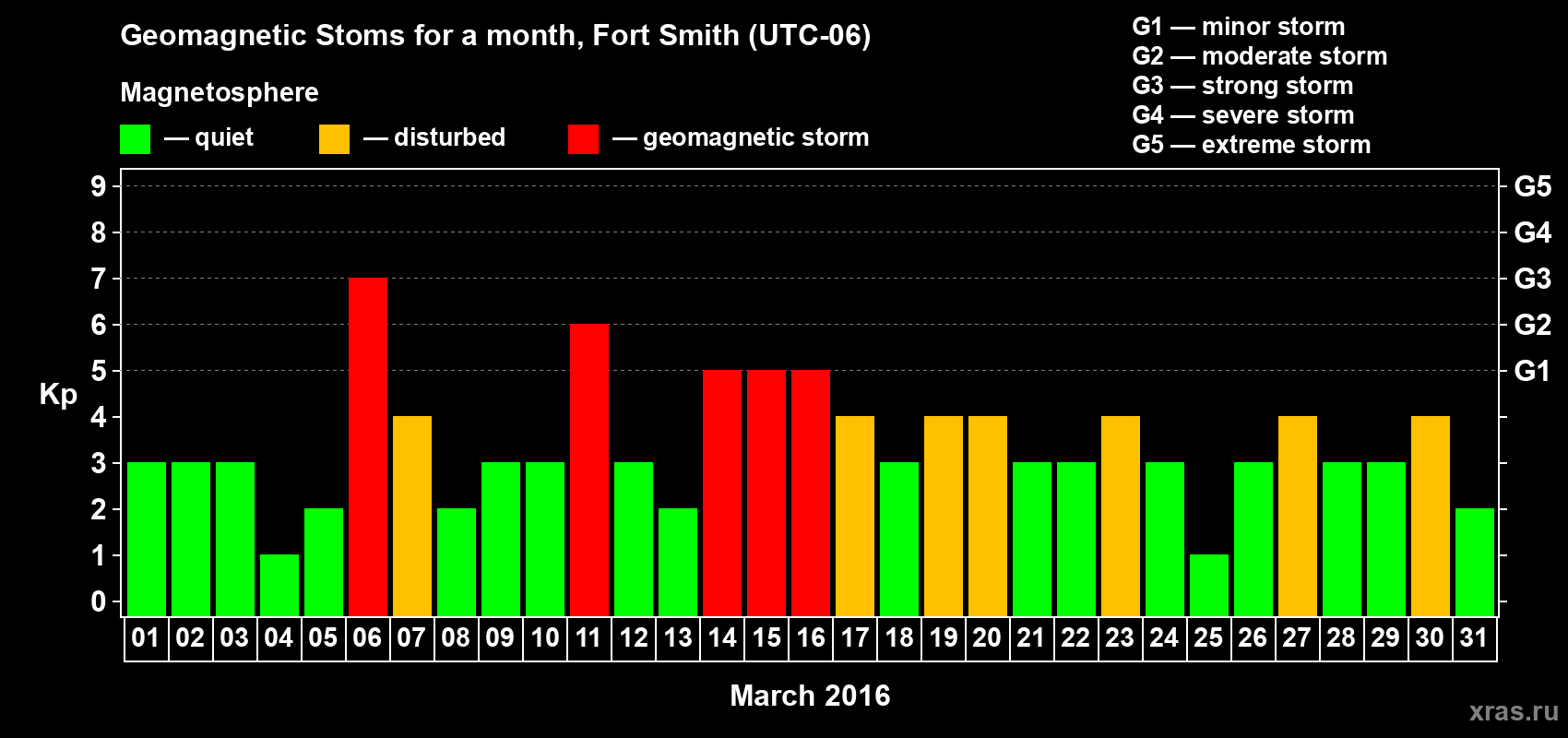1568x738 pixels.
Task: Click the 'G4 — severe storm' legend text
Action: 1243,115
